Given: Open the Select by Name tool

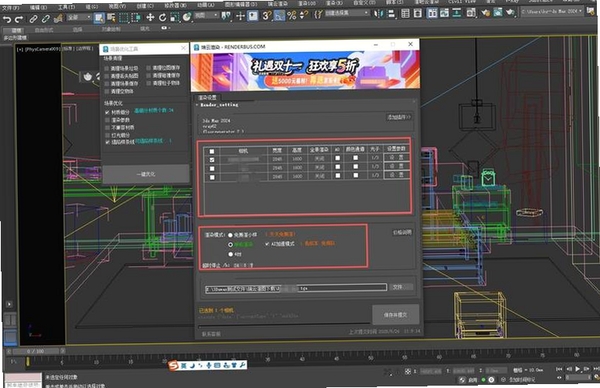Looking at the screenshot, I should click(x=111, y=18).
